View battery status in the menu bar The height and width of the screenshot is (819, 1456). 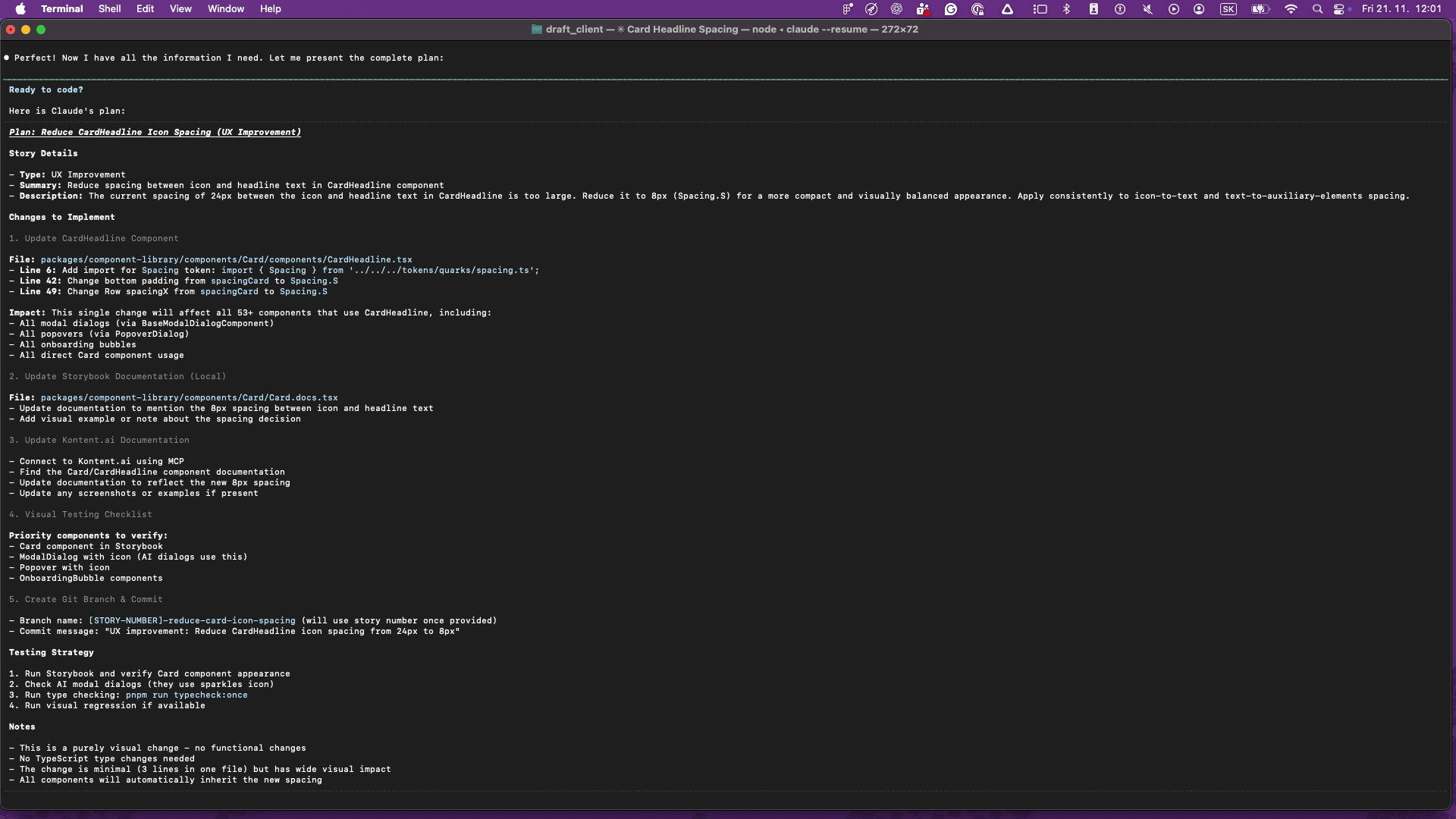click(1260, 9)
